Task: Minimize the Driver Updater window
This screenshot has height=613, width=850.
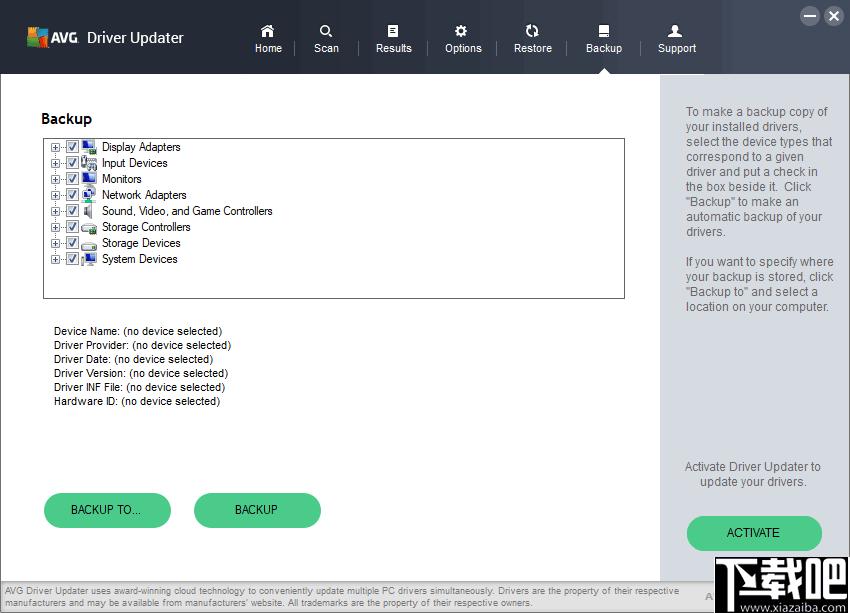Action: click(x=810, y=16)
